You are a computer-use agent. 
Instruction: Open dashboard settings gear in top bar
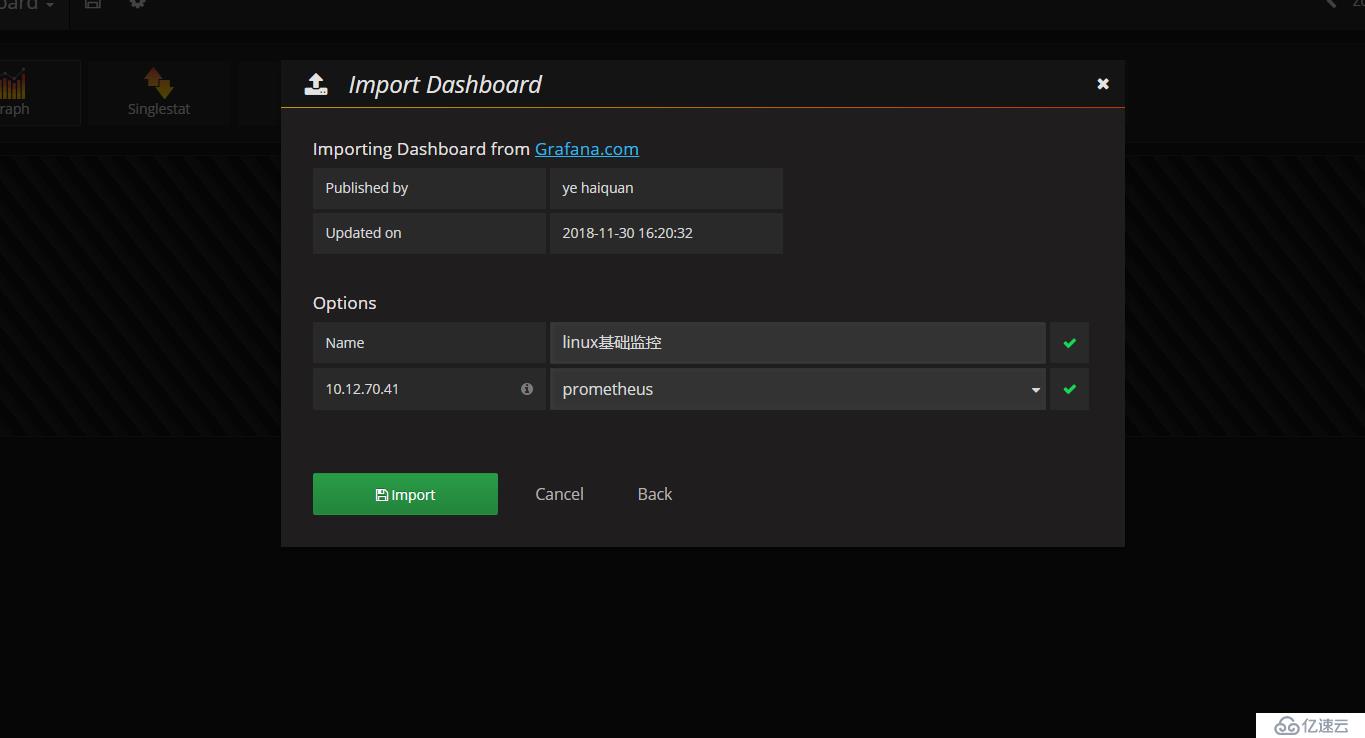pos(137,4)
